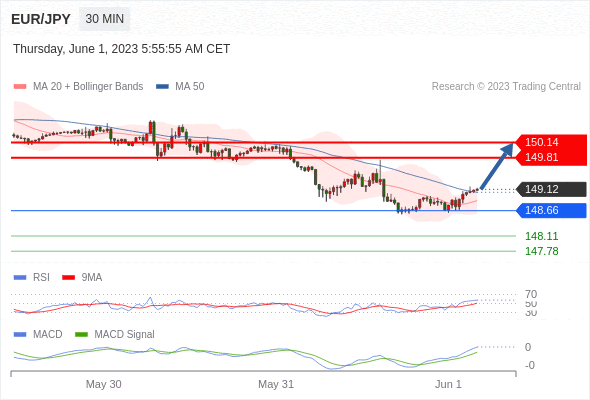Screen dimensions: 590x400
Task: Select the 150.14 resistance price tag
Action: pos(550,142)
